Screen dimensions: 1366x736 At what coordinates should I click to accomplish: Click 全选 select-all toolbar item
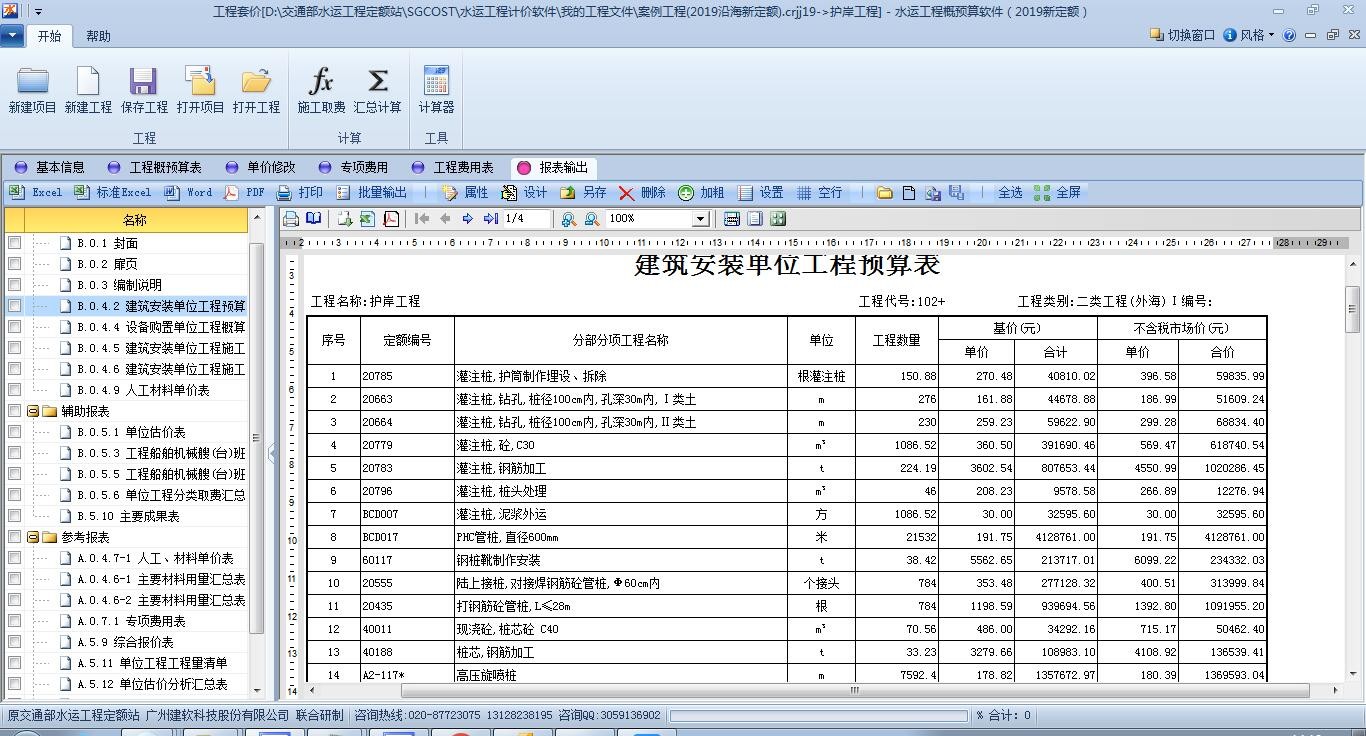coord(1010,192)
